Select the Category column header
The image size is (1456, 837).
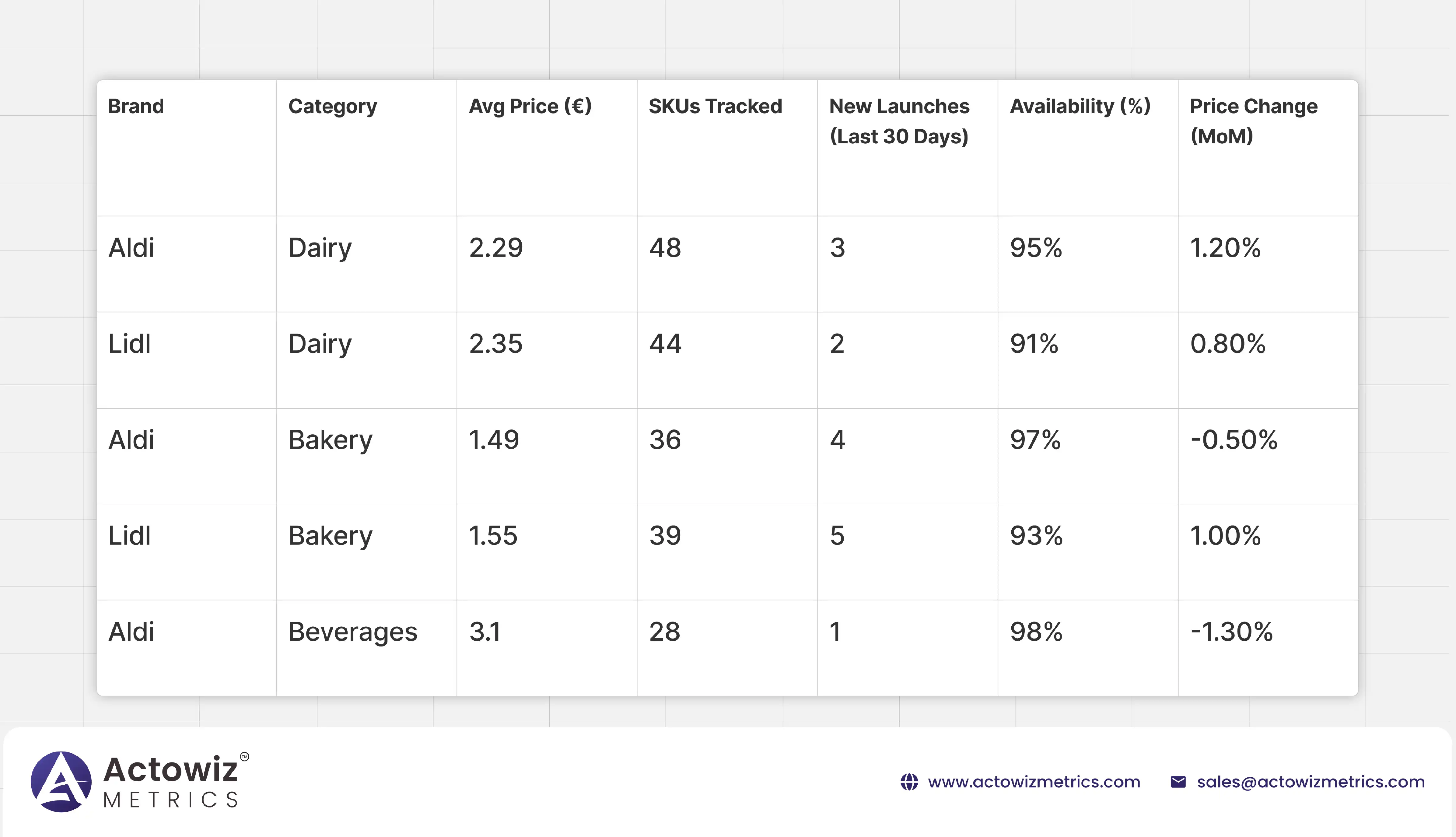coord(332,106)
